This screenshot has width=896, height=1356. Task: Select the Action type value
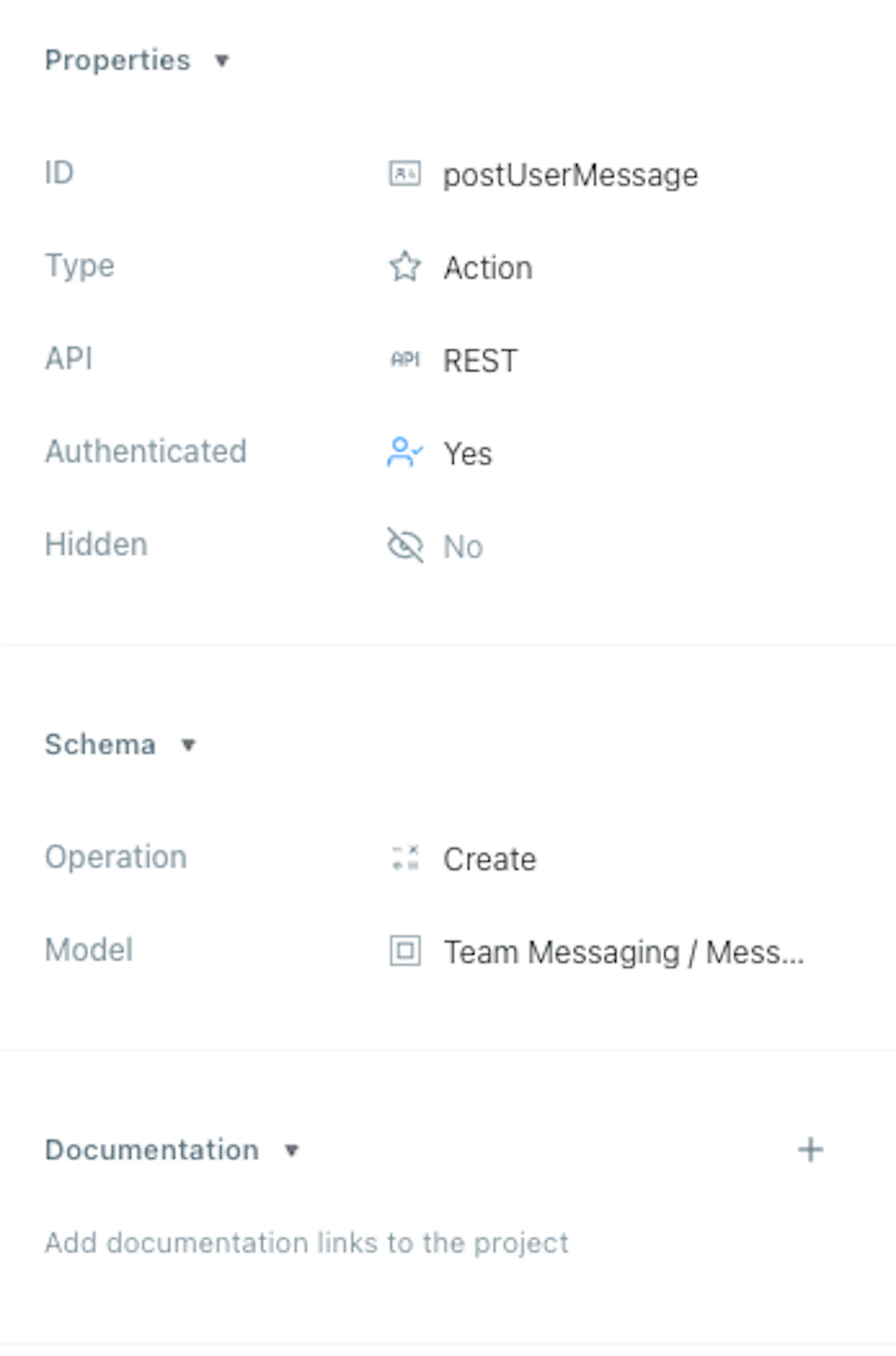(488, 268)
